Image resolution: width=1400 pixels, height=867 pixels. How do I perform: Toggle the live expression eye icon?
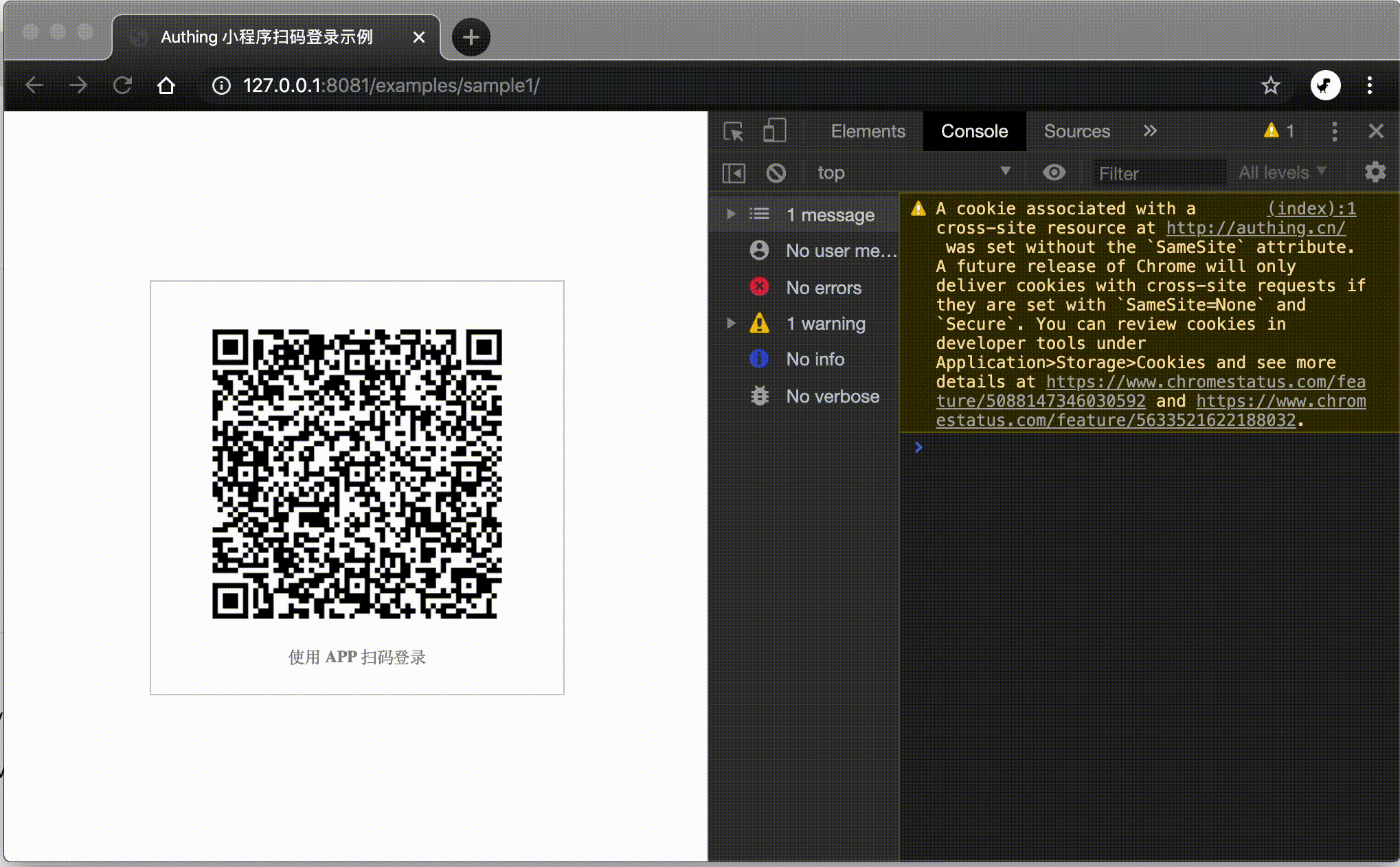tap(1054, 172)
